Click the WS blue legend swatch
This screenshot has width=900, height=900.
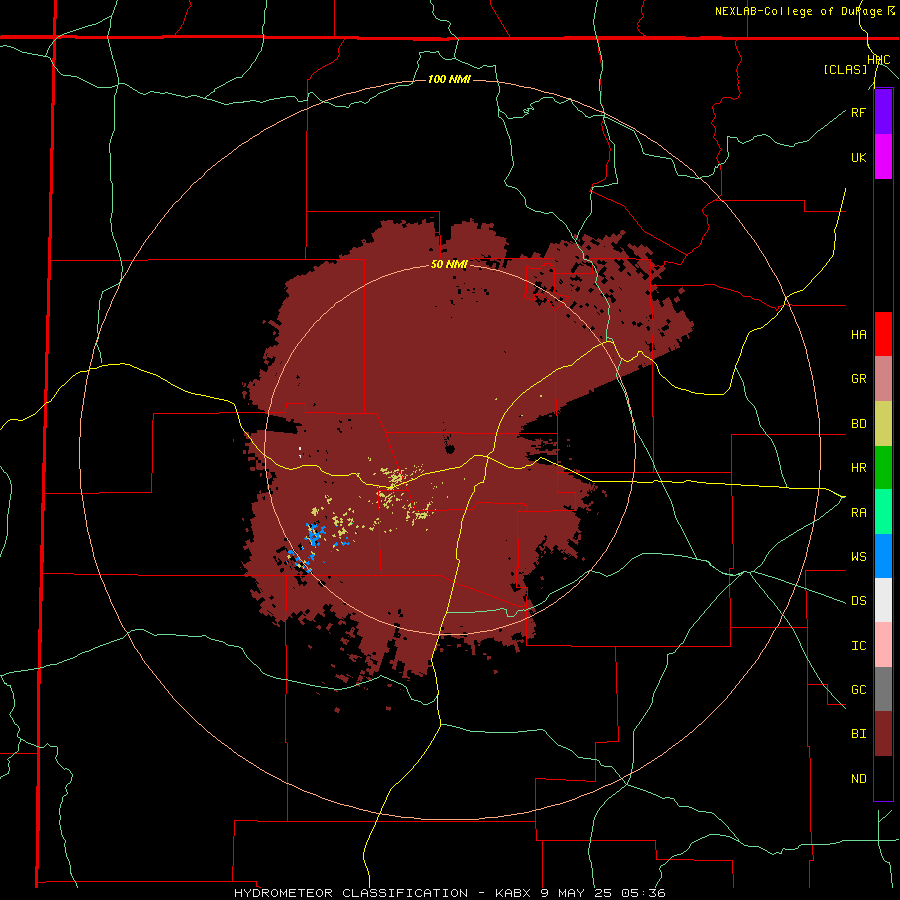883,556
